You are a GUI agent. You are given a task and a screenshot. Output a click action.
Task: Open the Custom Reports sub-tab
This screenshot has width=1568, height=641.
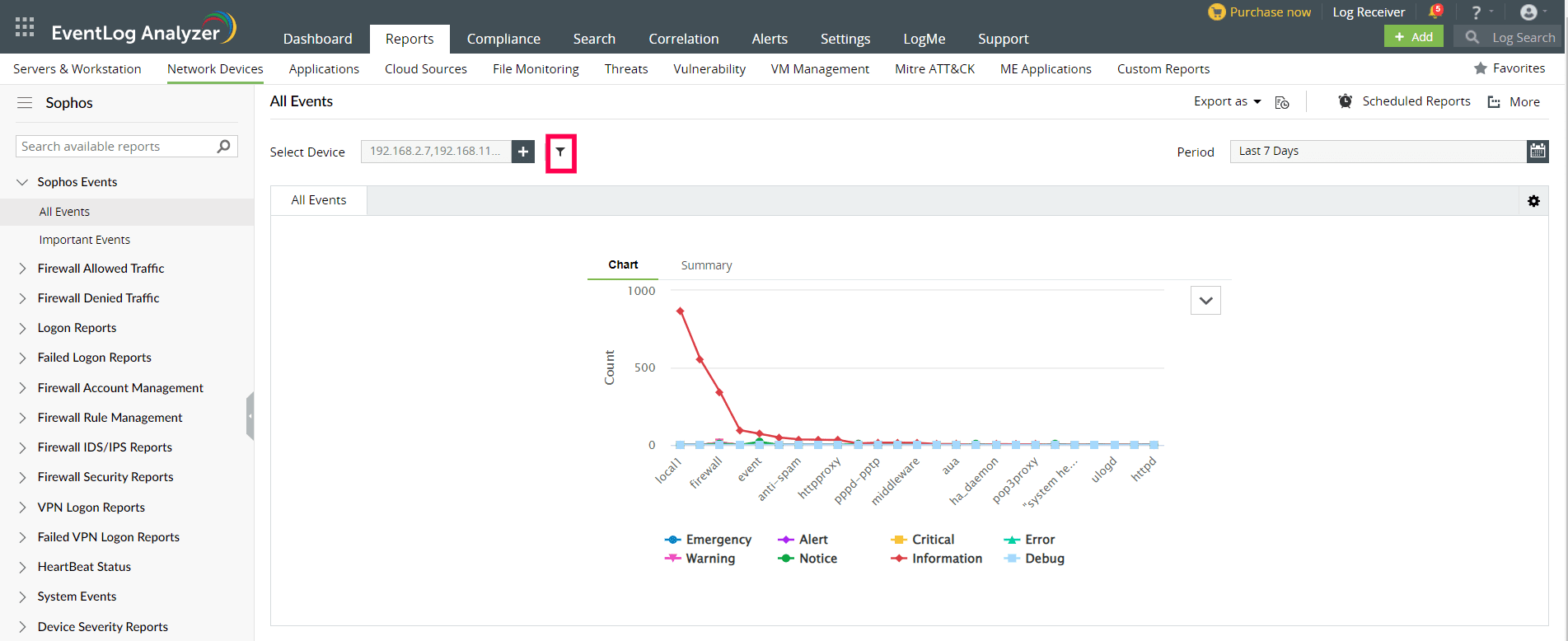pyautogui.click(x=1163, y=69)
